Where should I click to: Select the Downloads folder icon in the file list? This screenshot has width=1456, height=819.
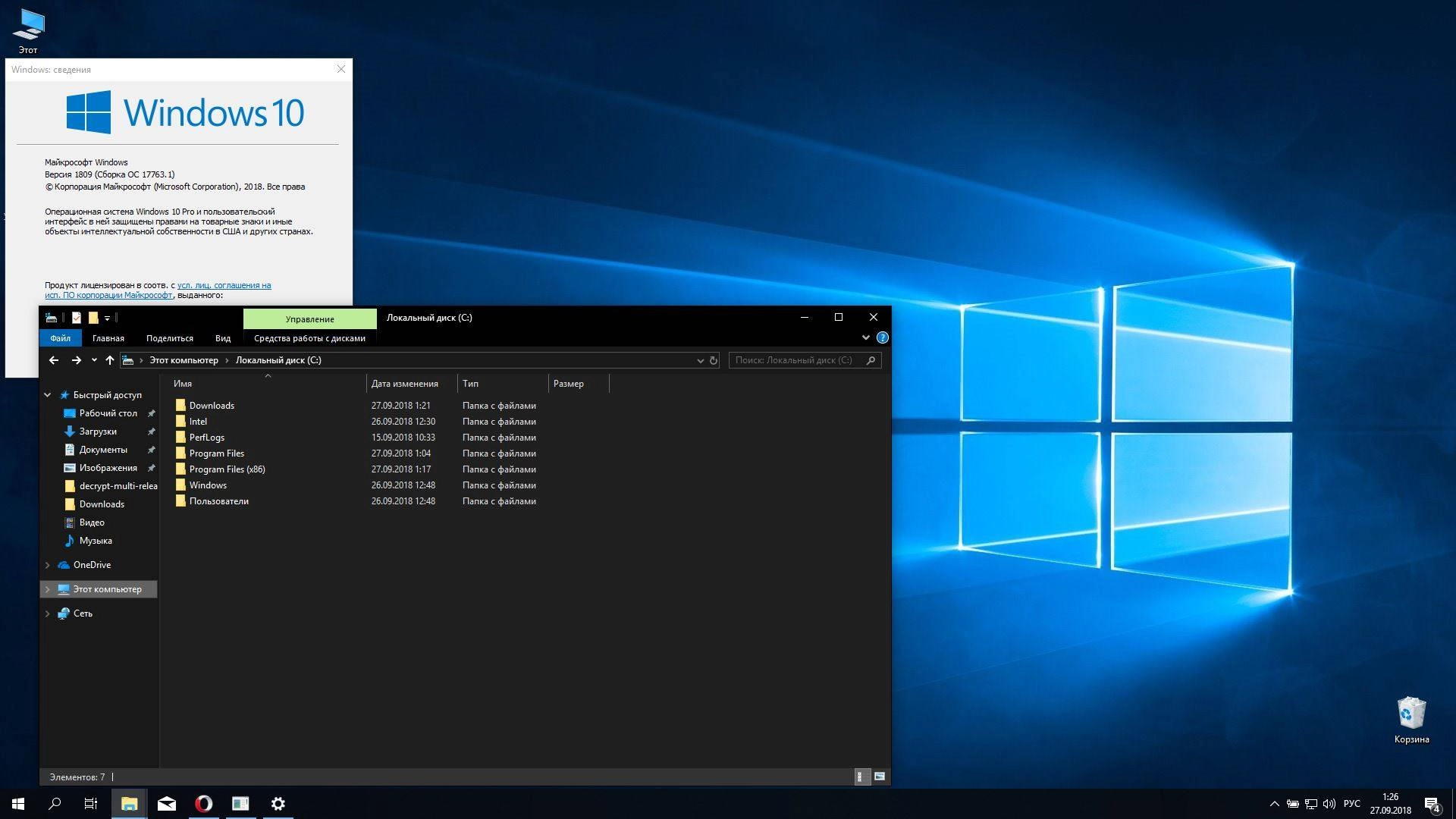tap(180, 406)
